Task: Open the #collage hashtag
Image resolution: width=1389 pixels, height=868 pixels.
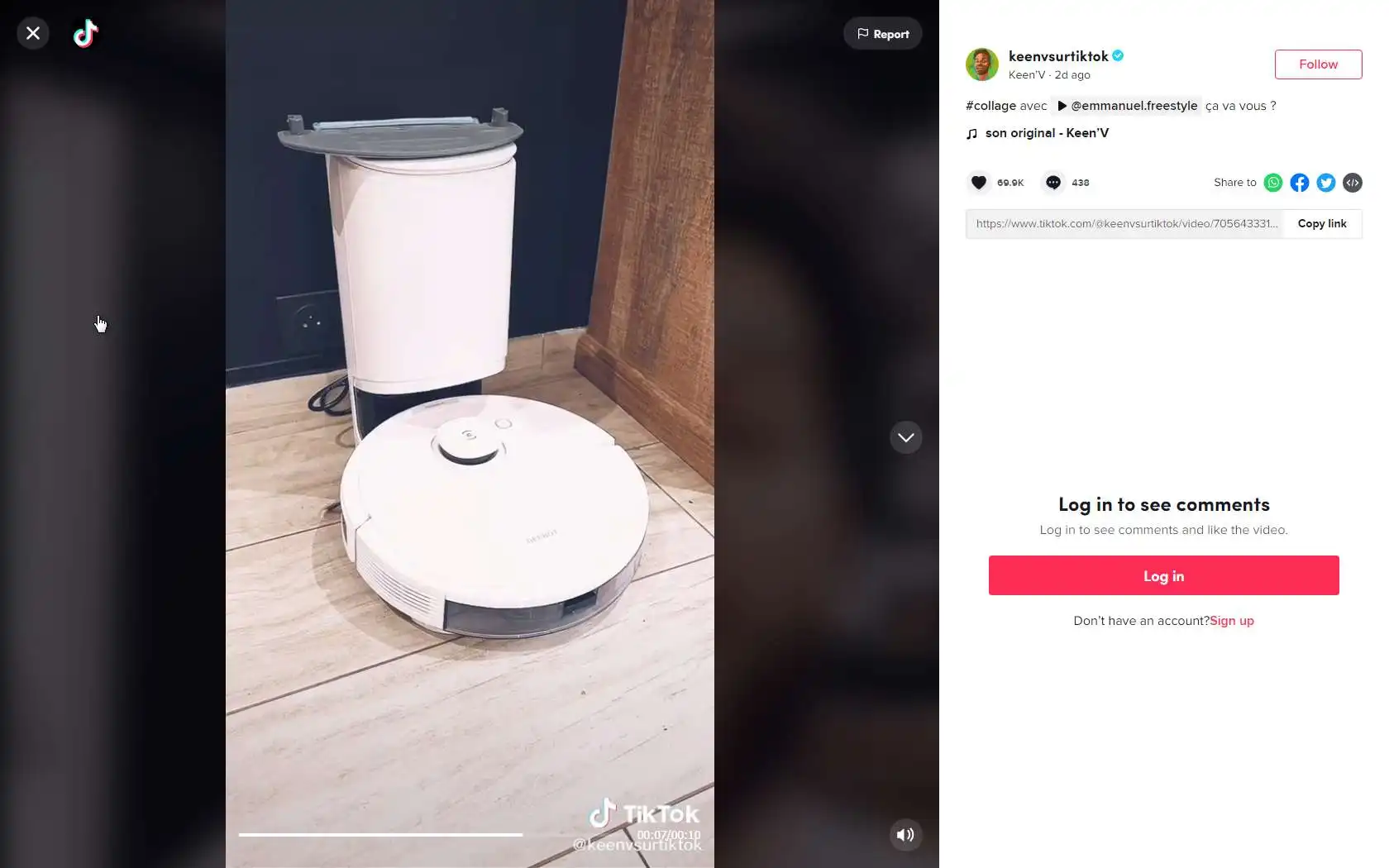Action: [990, 106]
